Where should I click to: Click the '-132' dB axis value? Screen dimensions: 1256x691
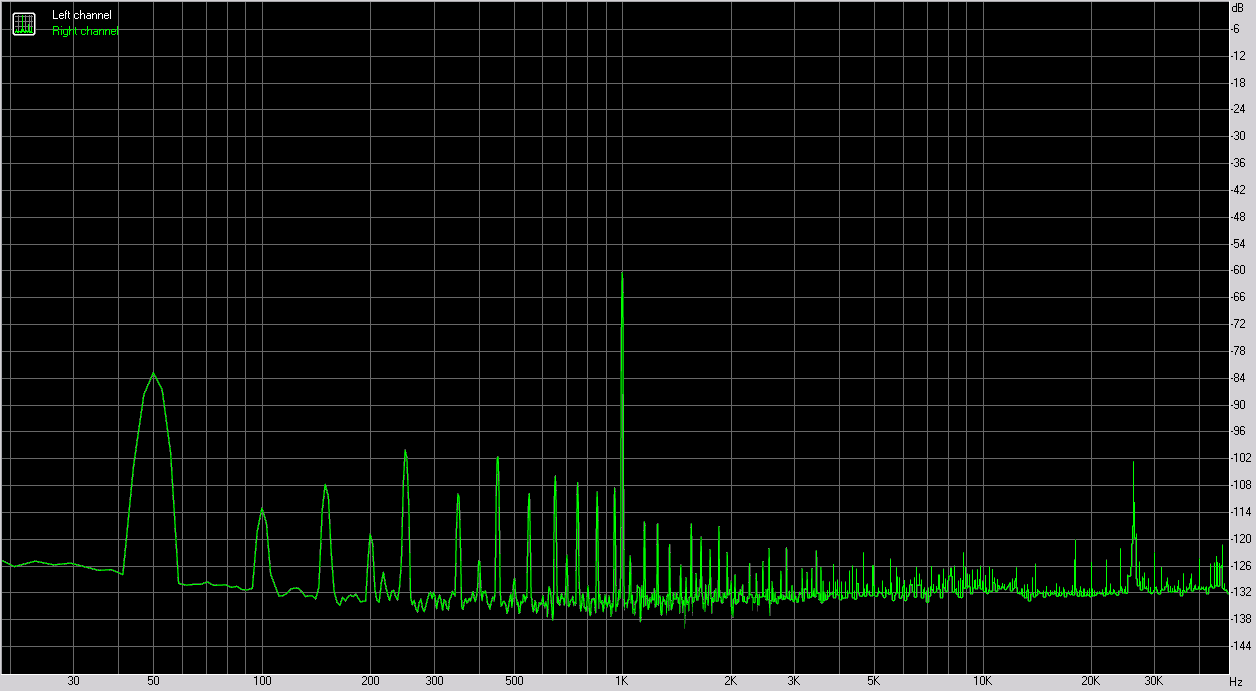(1240, 592)
